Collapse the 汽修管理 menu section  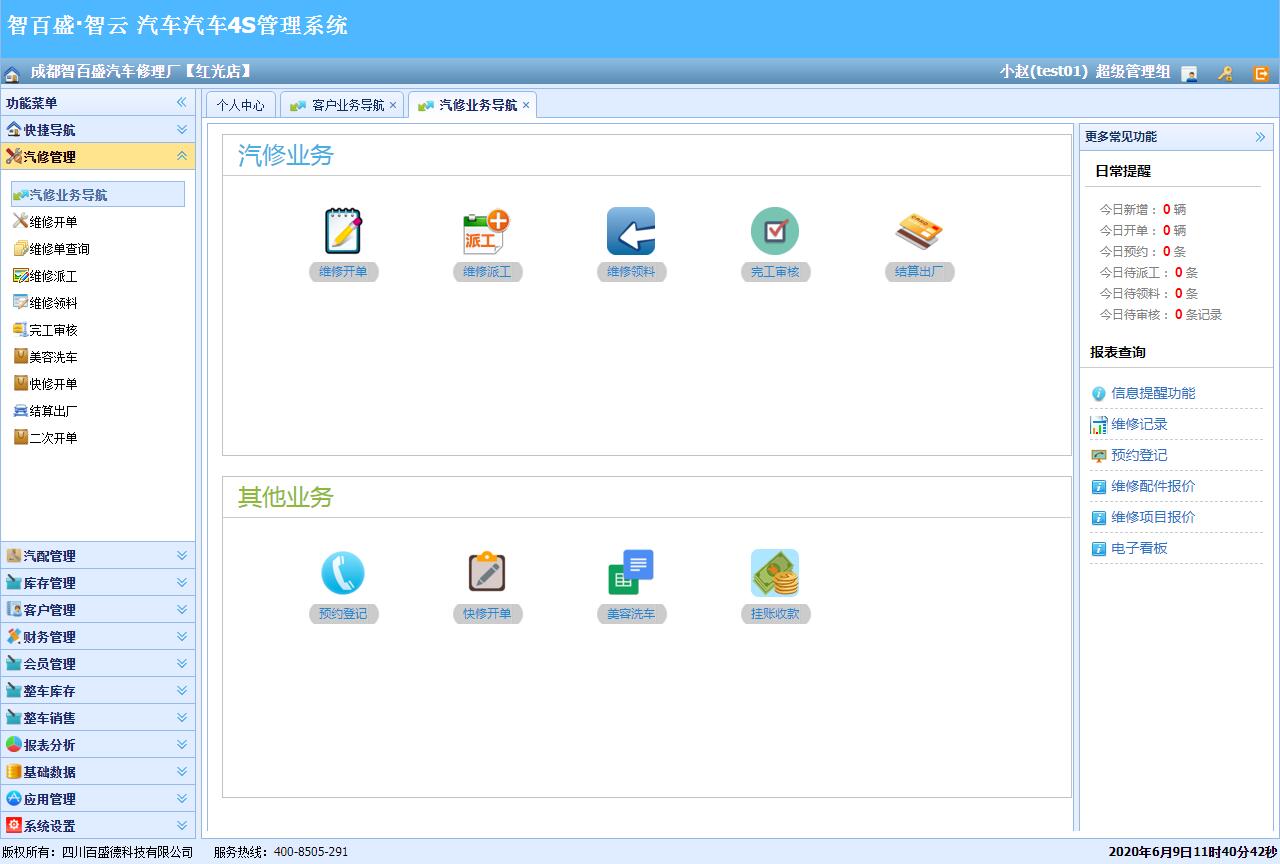point(98,156)
